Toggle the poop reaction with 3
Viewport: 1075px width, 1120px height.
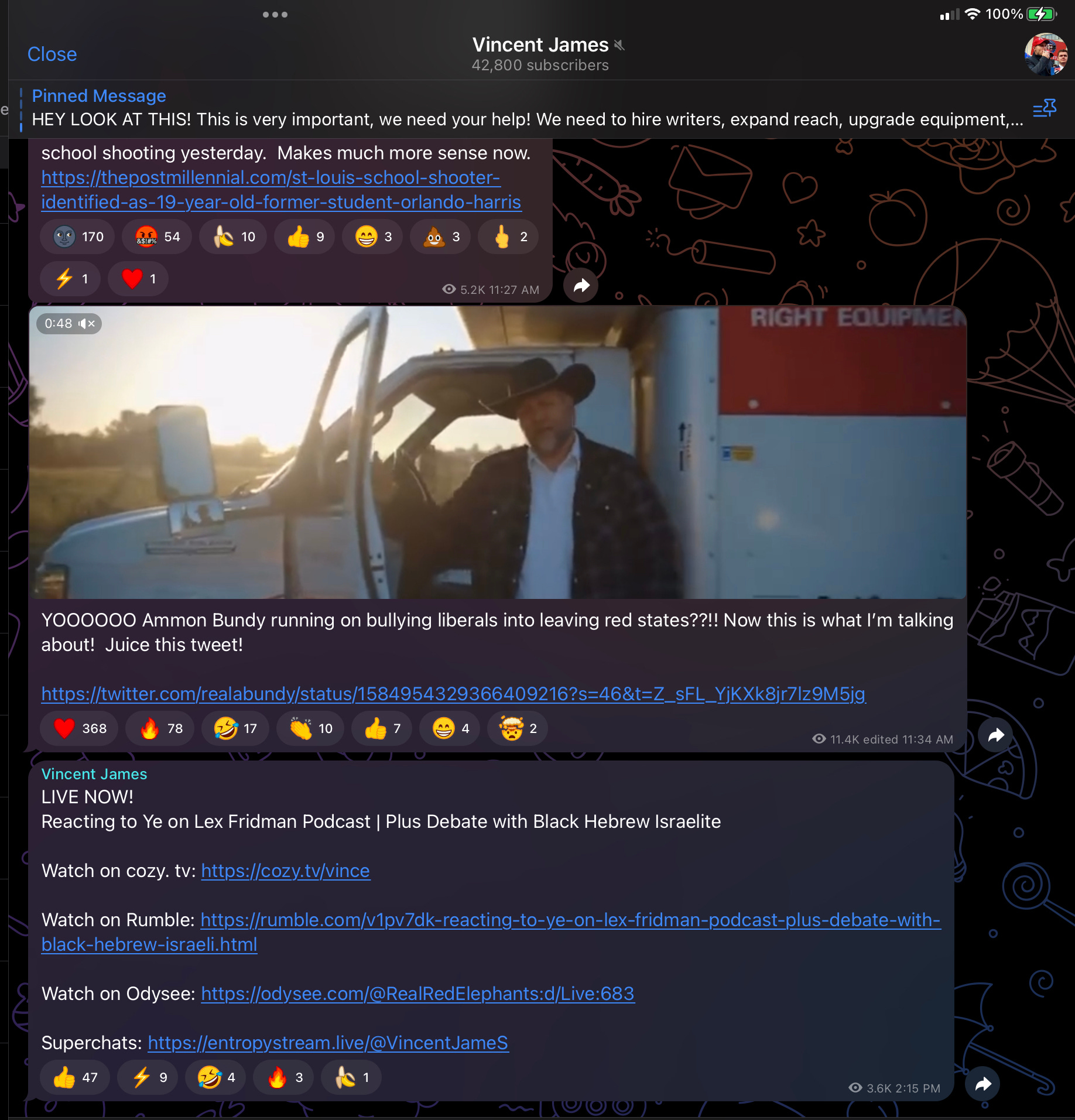(x=440, y=237)
